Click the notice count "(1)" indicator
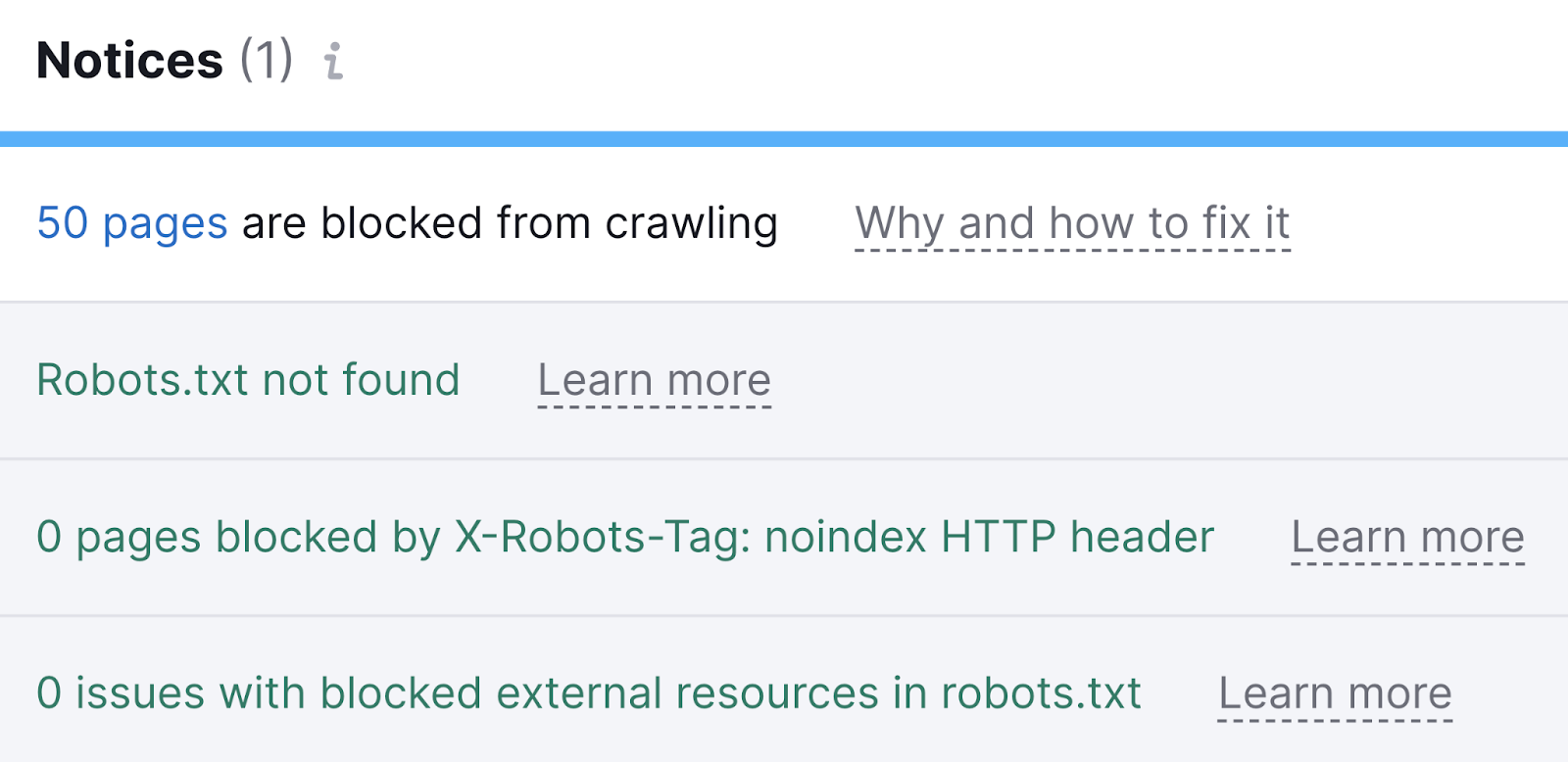This screenshot has width=1568, height=762. pyautogui.click(x=267, y=61)
